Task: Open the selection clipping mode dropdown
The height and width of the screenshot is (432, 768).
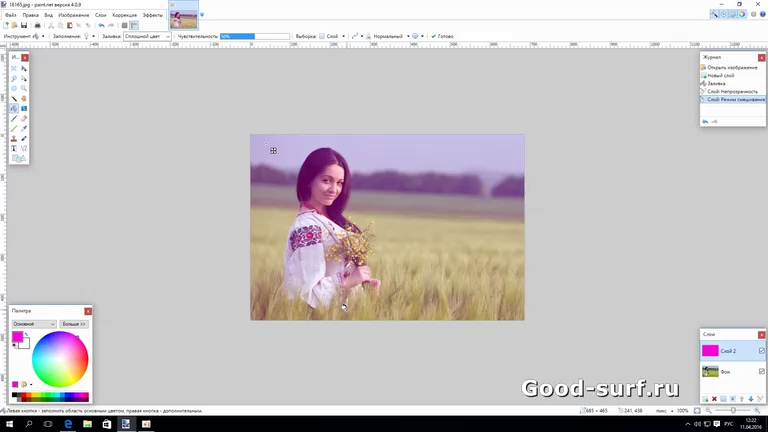Action: (x=417, y=36)
